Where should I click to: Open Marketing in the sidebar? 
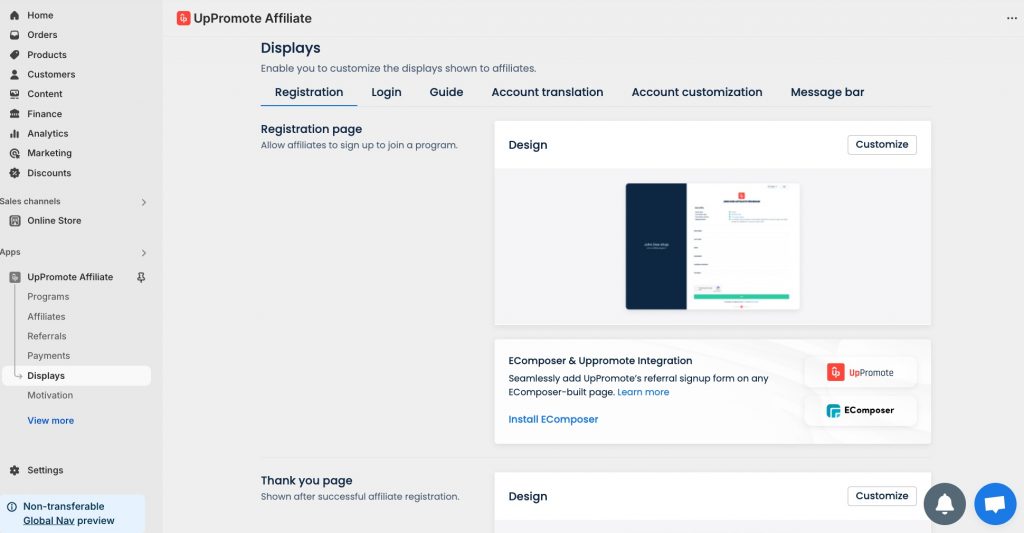(50, 153)
